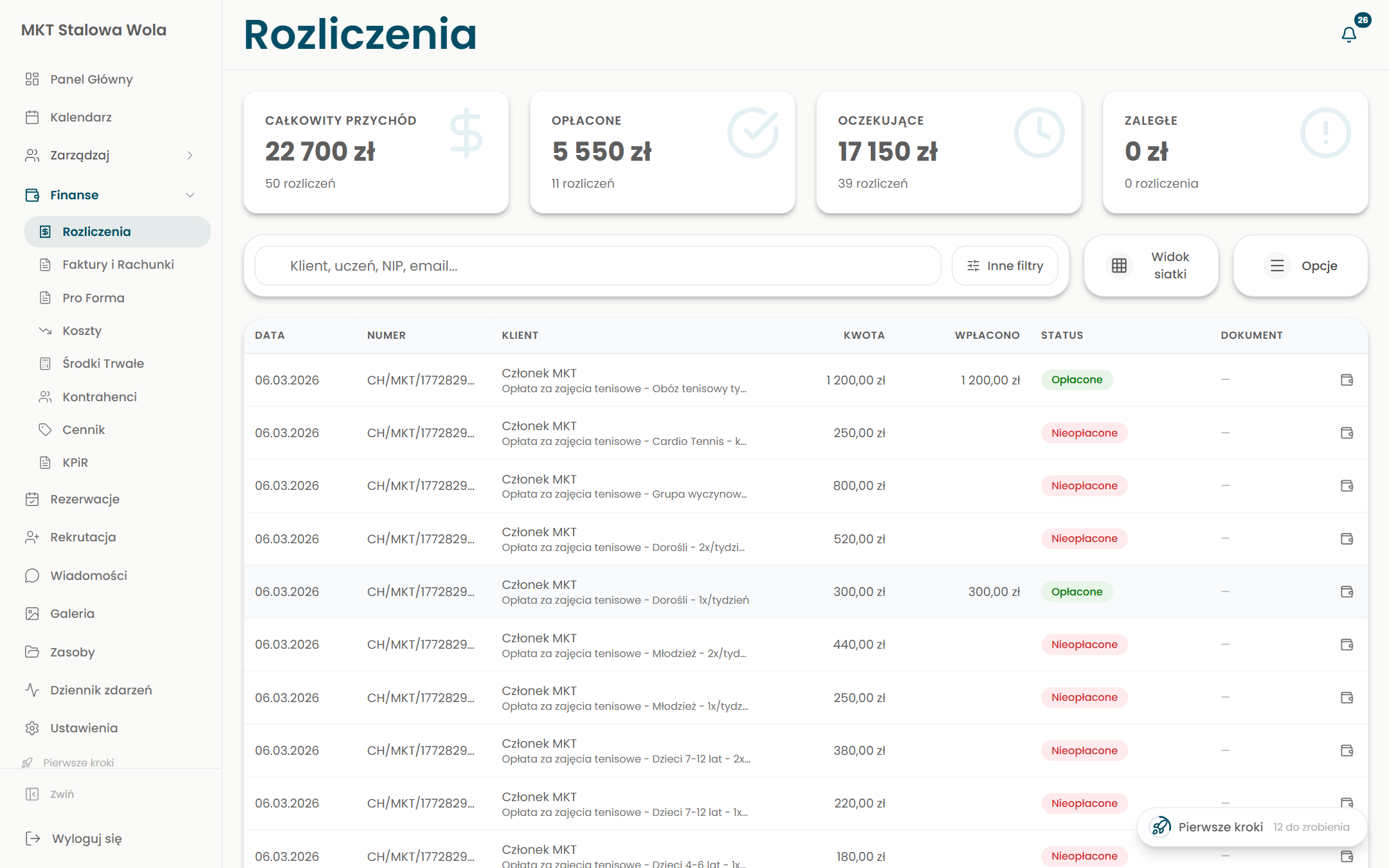1389x868 pixels.
Task: Expand the Zarządzaj submenu chevron
Action: (190, 155)
